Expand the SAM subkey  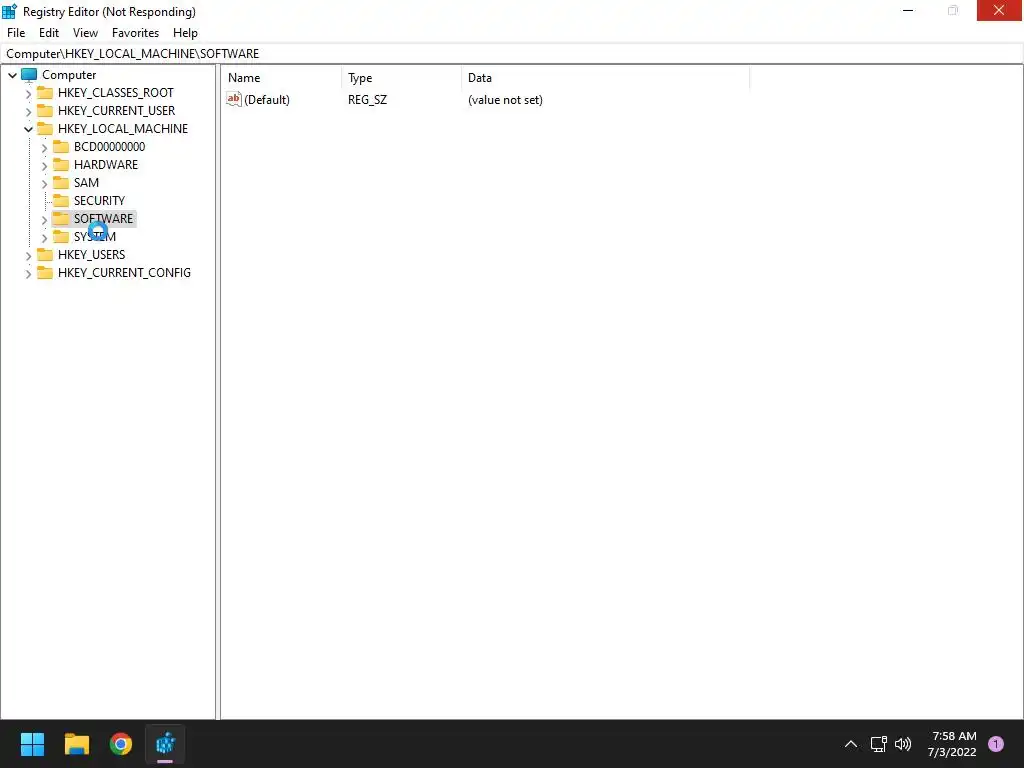44,184
